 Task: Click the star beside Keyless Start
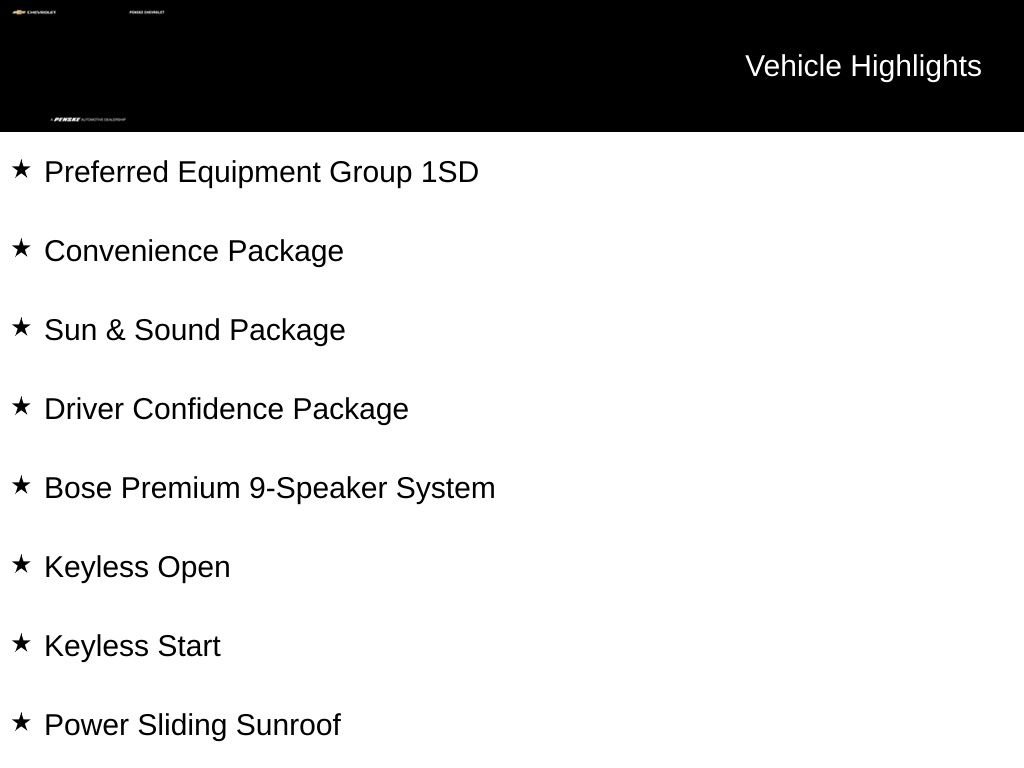[22, 644]
